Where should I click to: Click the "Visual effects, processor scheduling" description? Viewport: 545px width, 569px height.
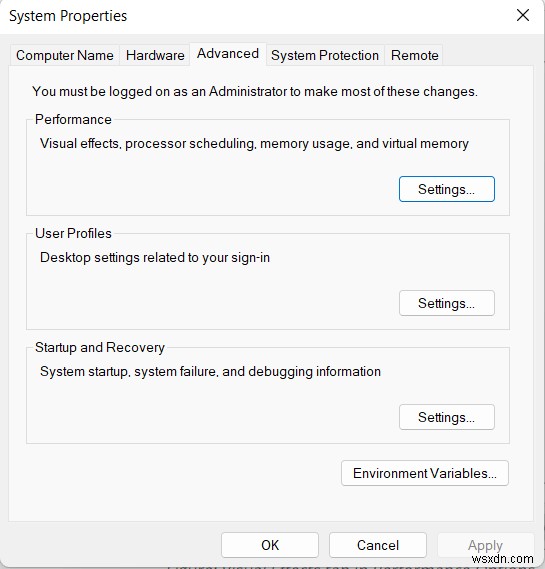[x=254, y=144]
